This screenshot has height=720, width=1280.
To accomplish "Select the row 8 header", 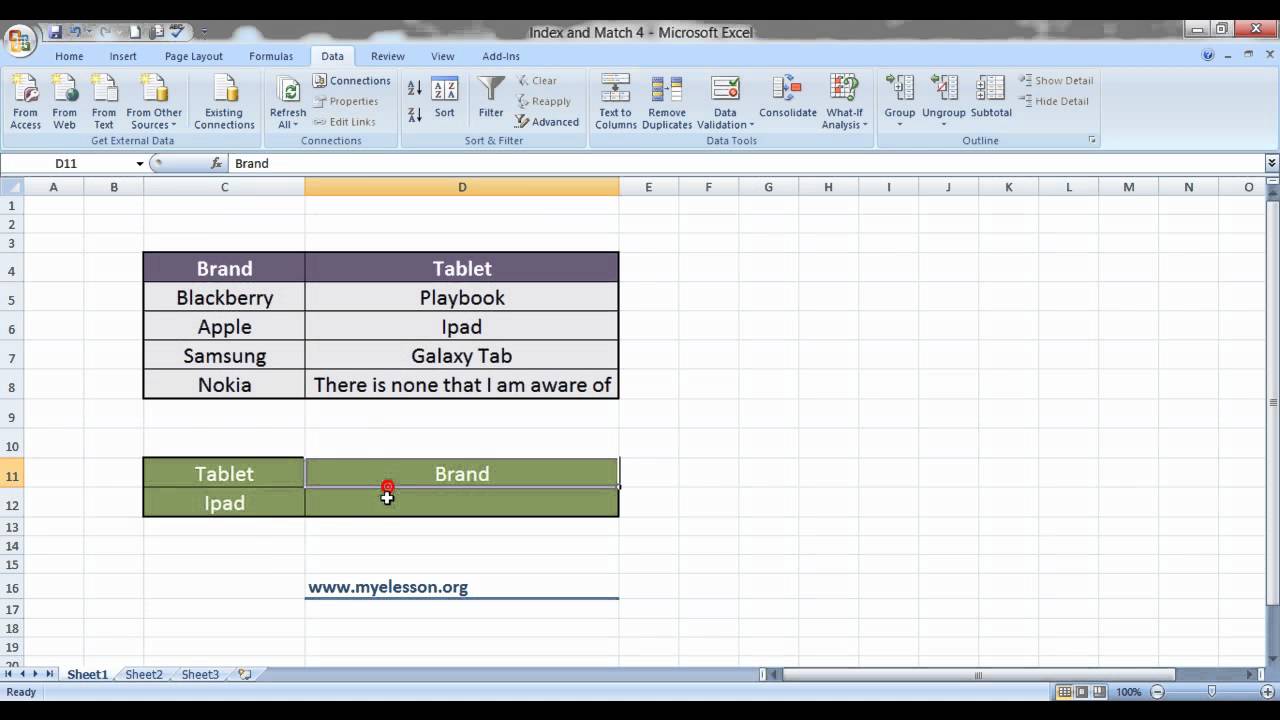I will point(12,385).
